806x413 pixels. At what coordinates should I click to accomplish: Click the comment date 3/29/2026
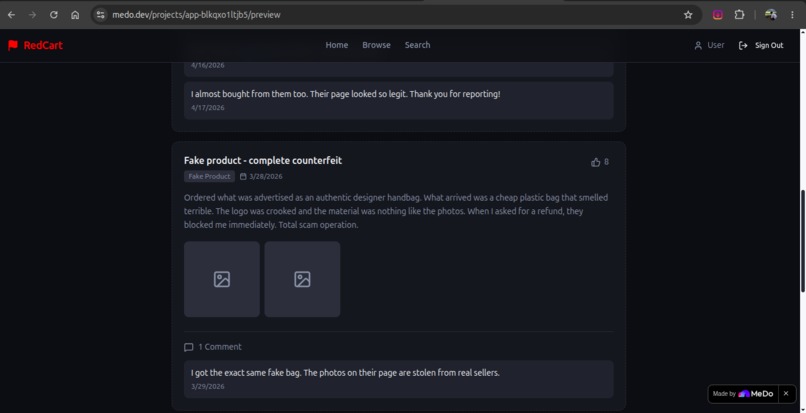click(208, 386)
